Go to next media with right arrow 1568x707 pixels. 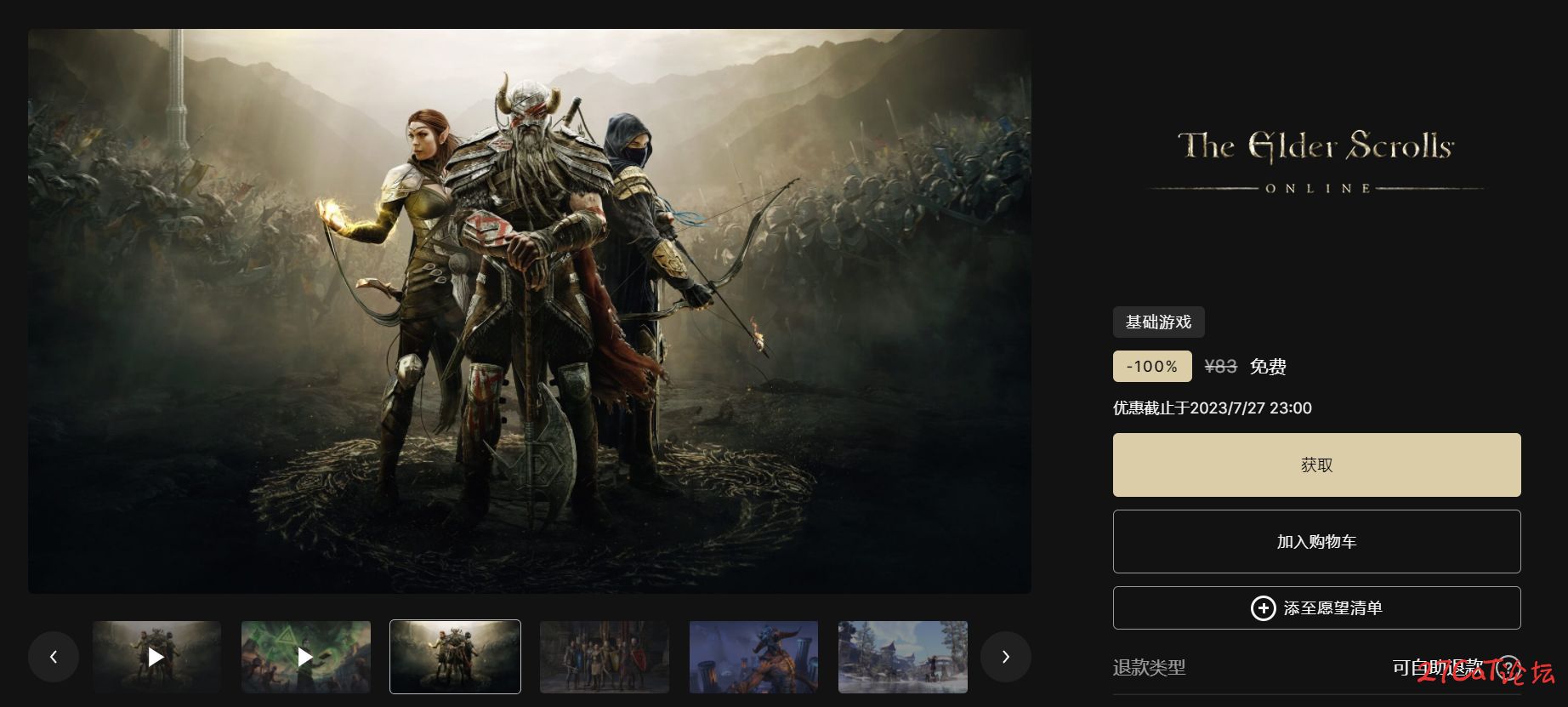click(1006, 657)
